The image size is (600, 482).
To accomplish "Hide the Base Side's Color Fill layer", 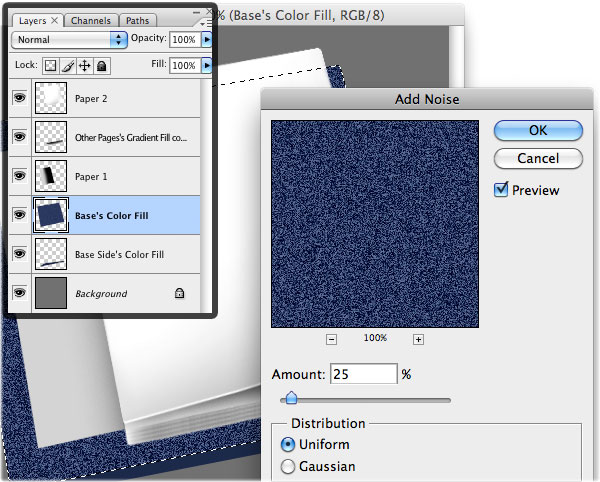I will click(20, 254).
